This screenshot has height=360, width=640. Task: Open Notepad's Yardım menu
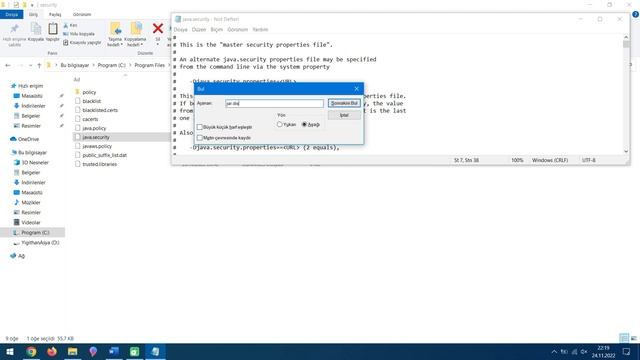pyautogui.click(x=260, y=30)
